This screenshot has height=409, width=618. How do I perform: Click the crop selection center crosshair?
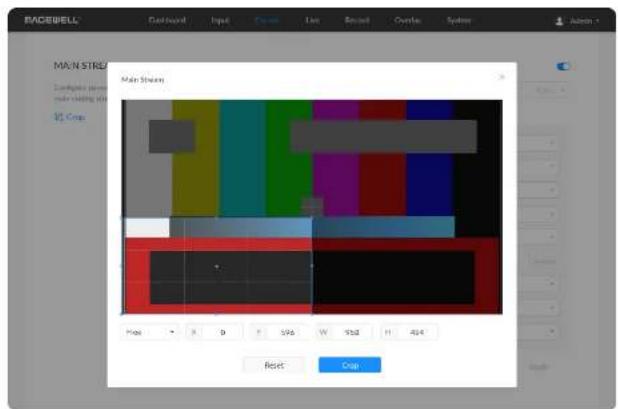coord(216,267)
